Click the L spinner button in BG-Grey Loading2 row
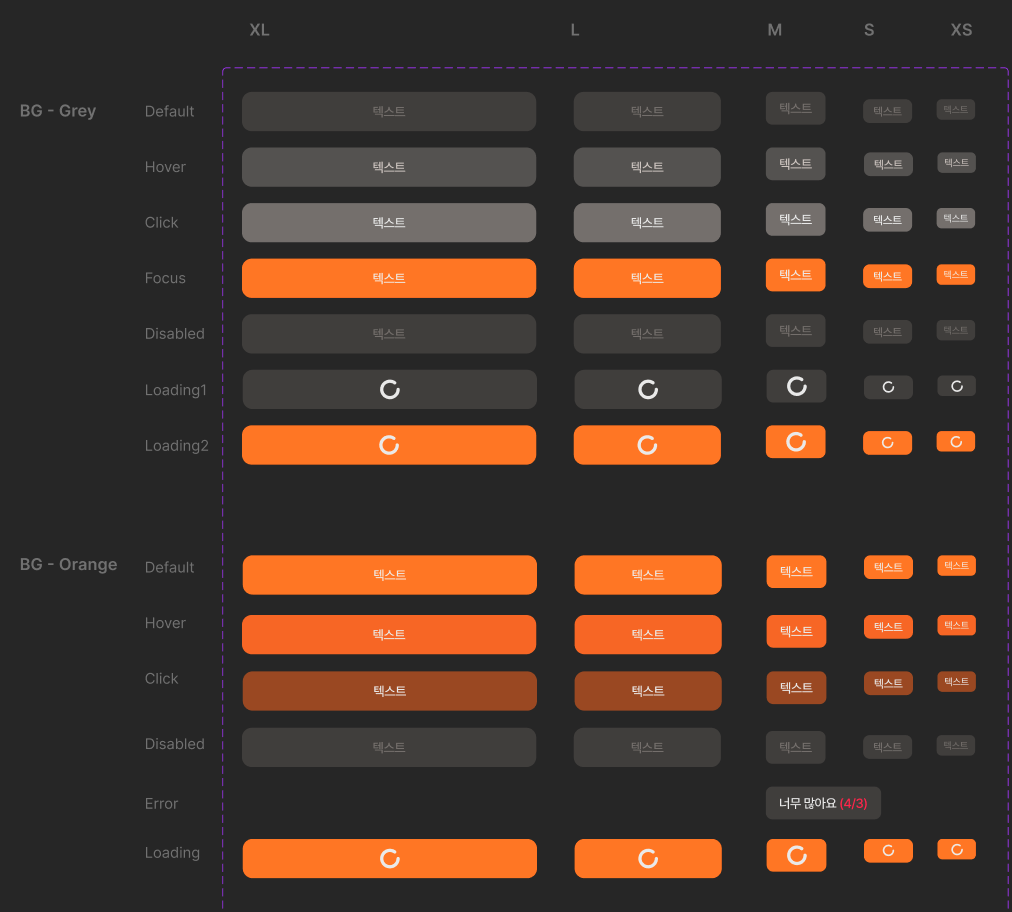This screenshot has height=912, width=1012. coord(647,445)
